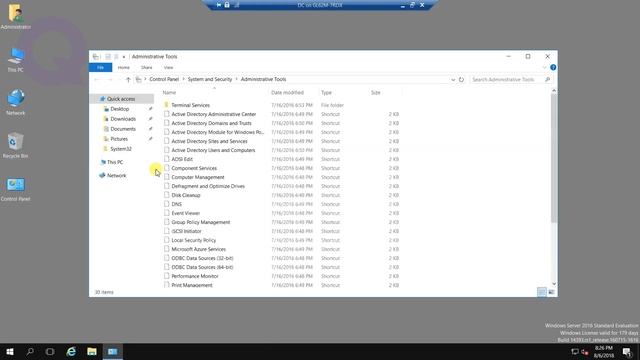The width and height of the screenshot is (640, 360).
Task: Switch to Server Manager taskbar icon
Action: point(113,351)
